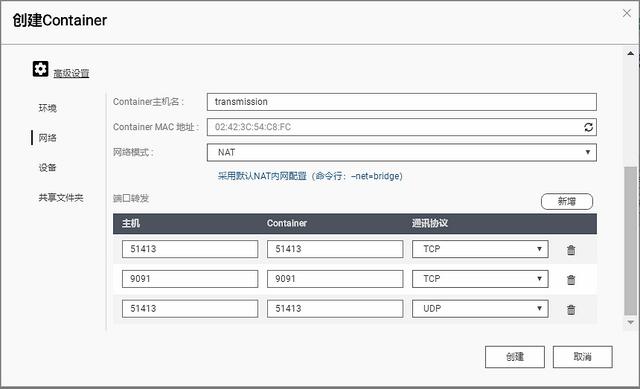Switch to the 环境 settings tab
640x389 pixels.
click(47, 108)
